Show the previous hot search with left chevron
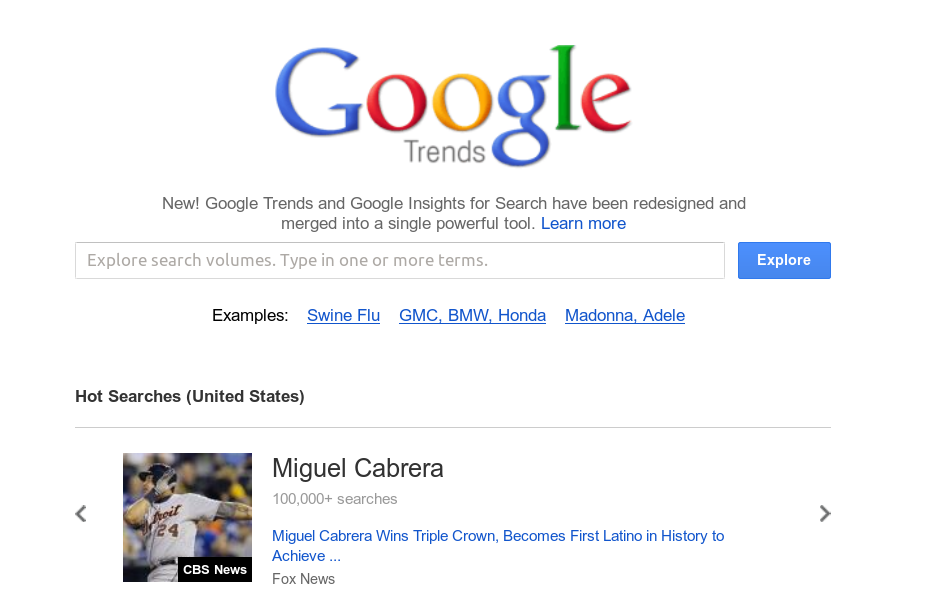This screenshot has height=592, width=951. click(81, 514)
